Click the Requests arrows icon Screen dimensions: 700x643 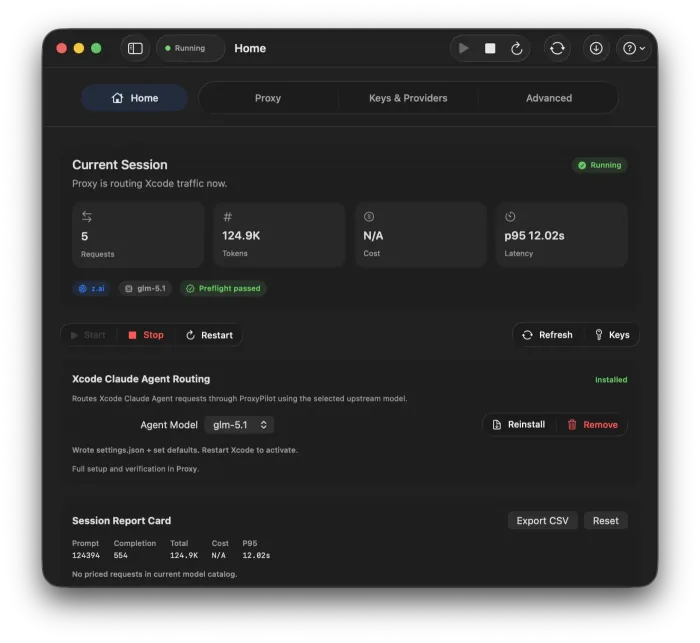pos(87,217)
